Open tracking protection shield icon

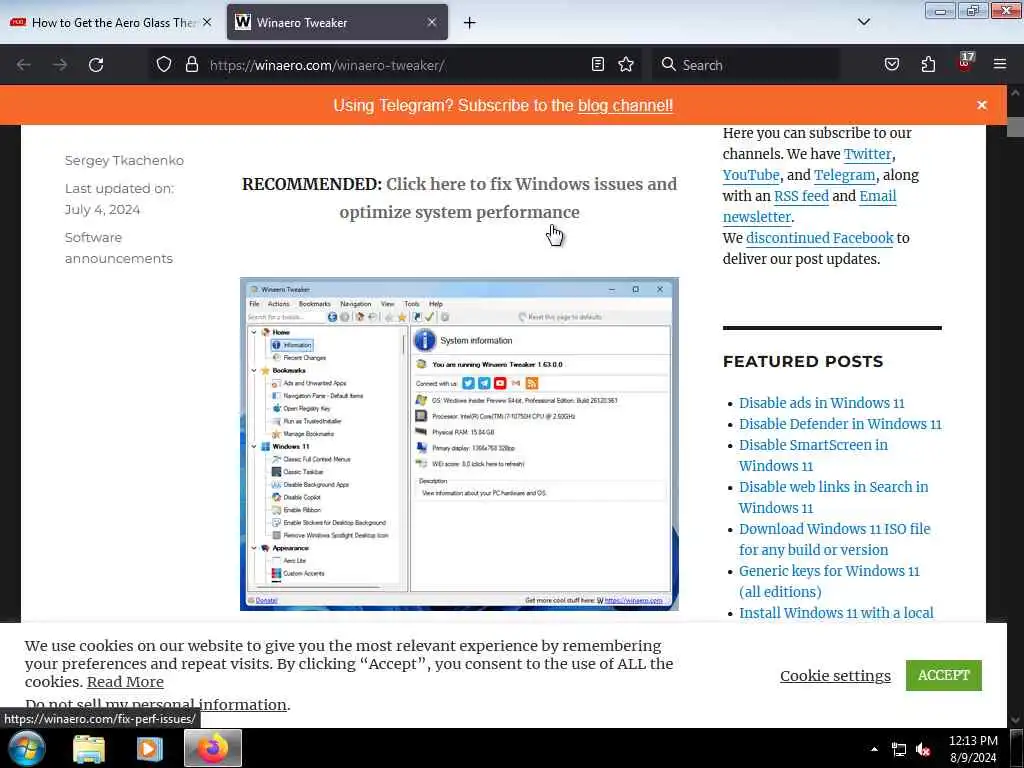[164, 65]
